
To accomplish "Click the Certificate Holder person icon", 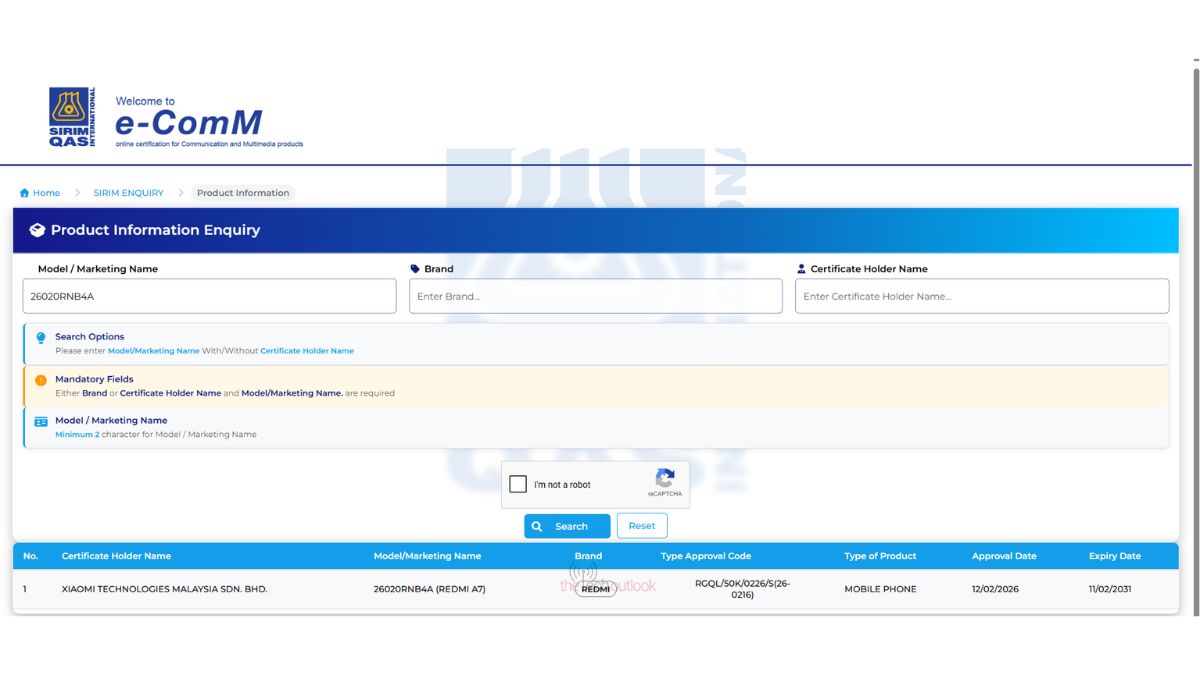I will (x=801, y=269).
